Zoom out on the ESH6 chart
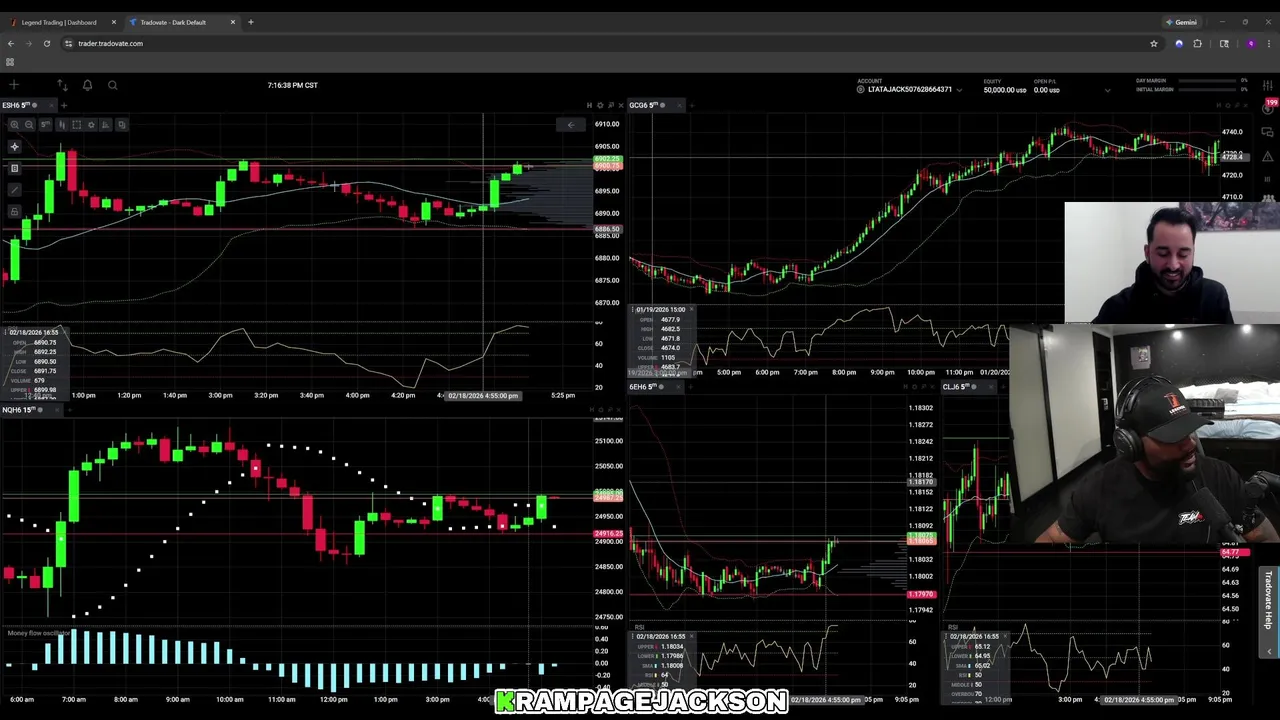The image size is (1280, 720). point(29,124)
